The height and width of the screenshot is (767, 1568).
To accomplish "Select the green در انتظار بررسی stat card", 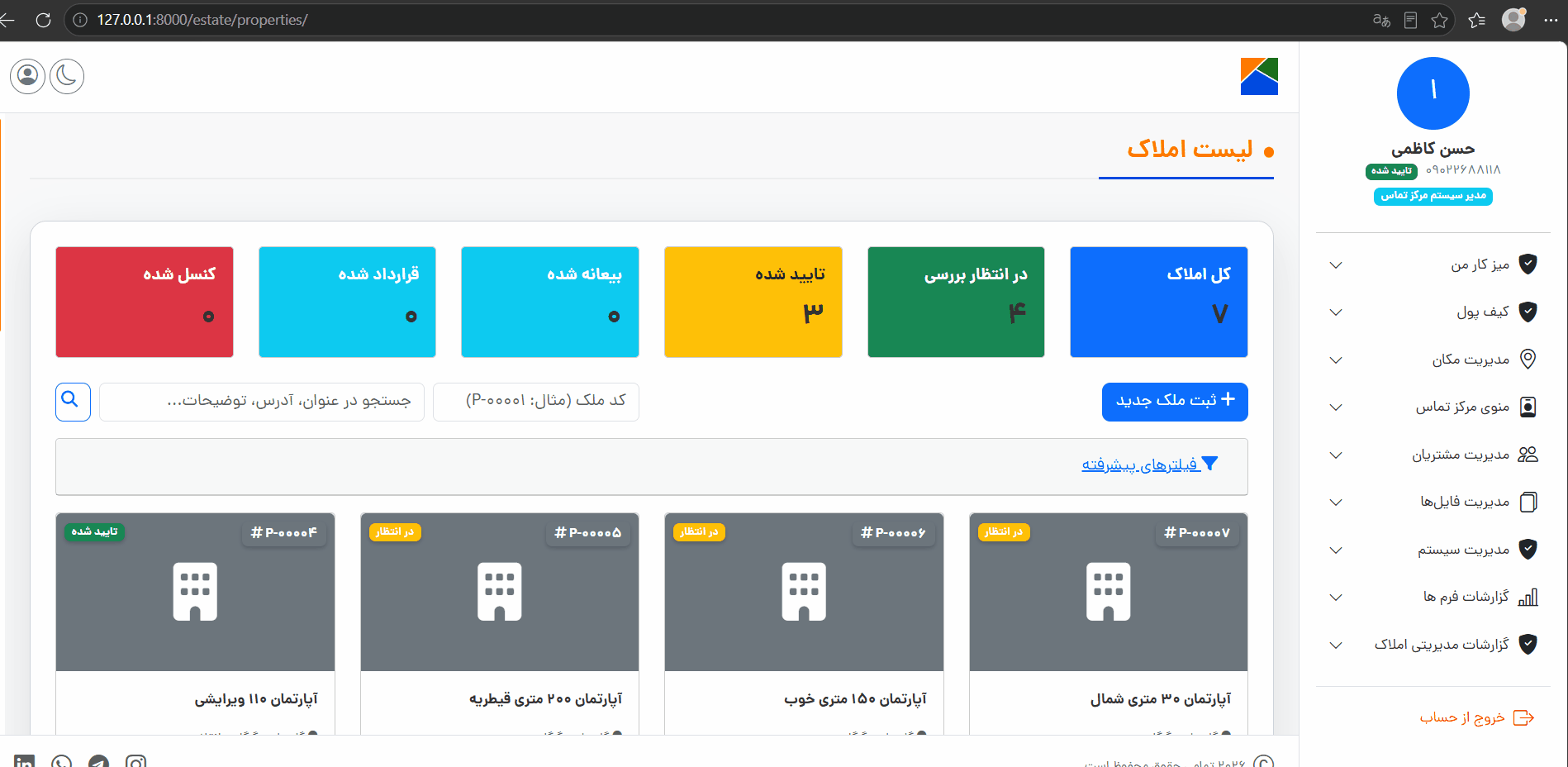I will click(956, 302).
